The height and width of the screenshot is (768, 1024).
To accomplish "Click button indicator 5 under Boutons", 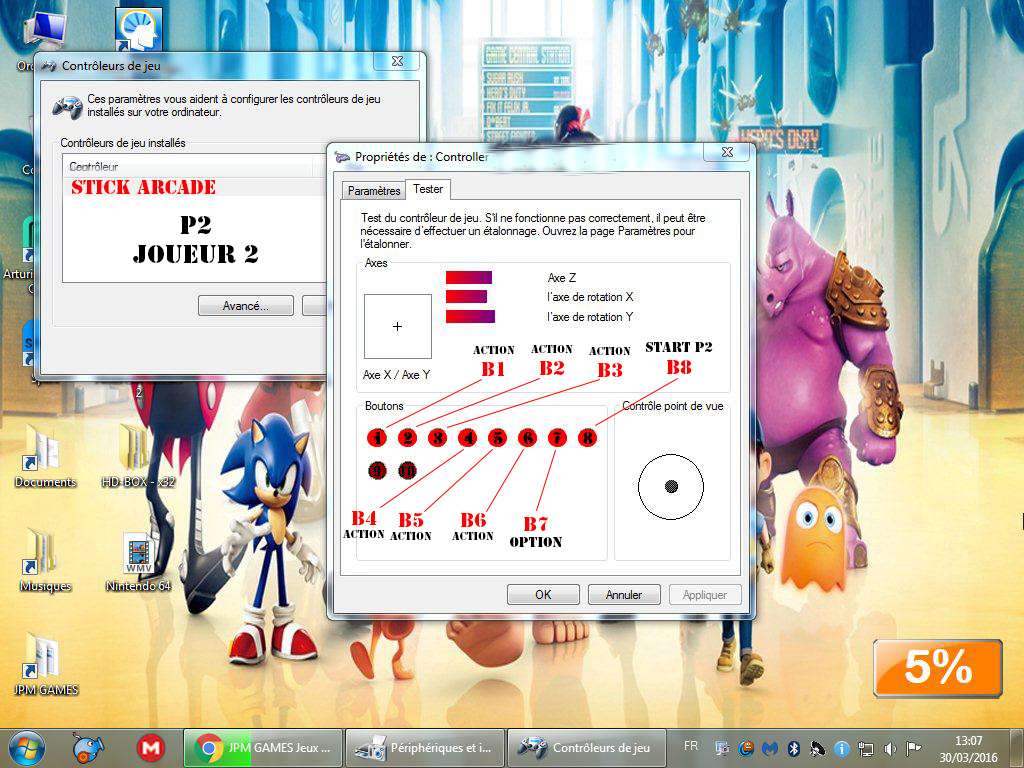I will 498,438.
